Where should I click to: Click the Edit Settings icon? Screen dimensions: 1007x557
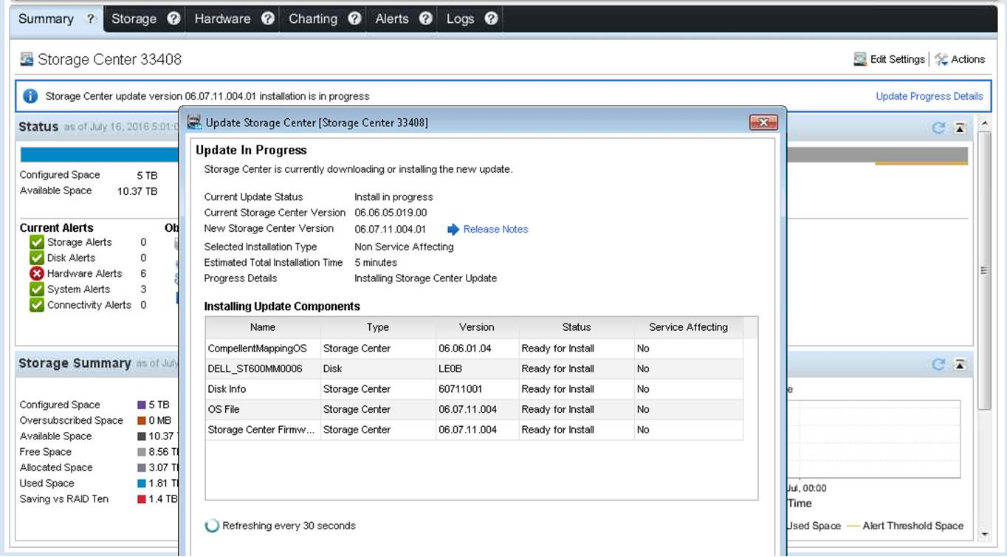click(x=860, y=59)
